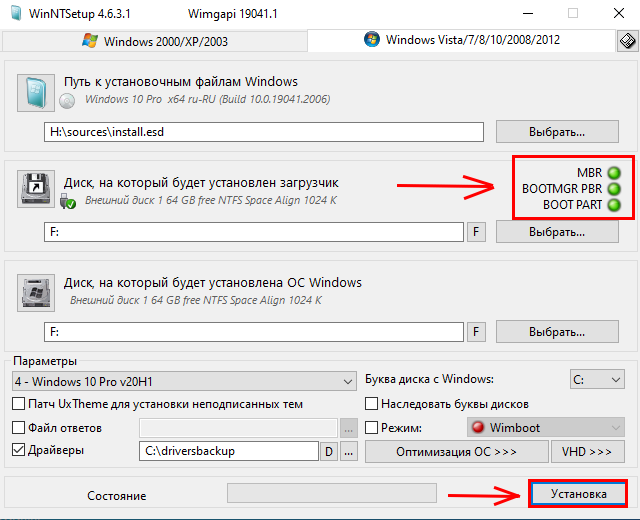Toggle the Режим checkbox
The image size is (640, 520).
coord(371,427)
